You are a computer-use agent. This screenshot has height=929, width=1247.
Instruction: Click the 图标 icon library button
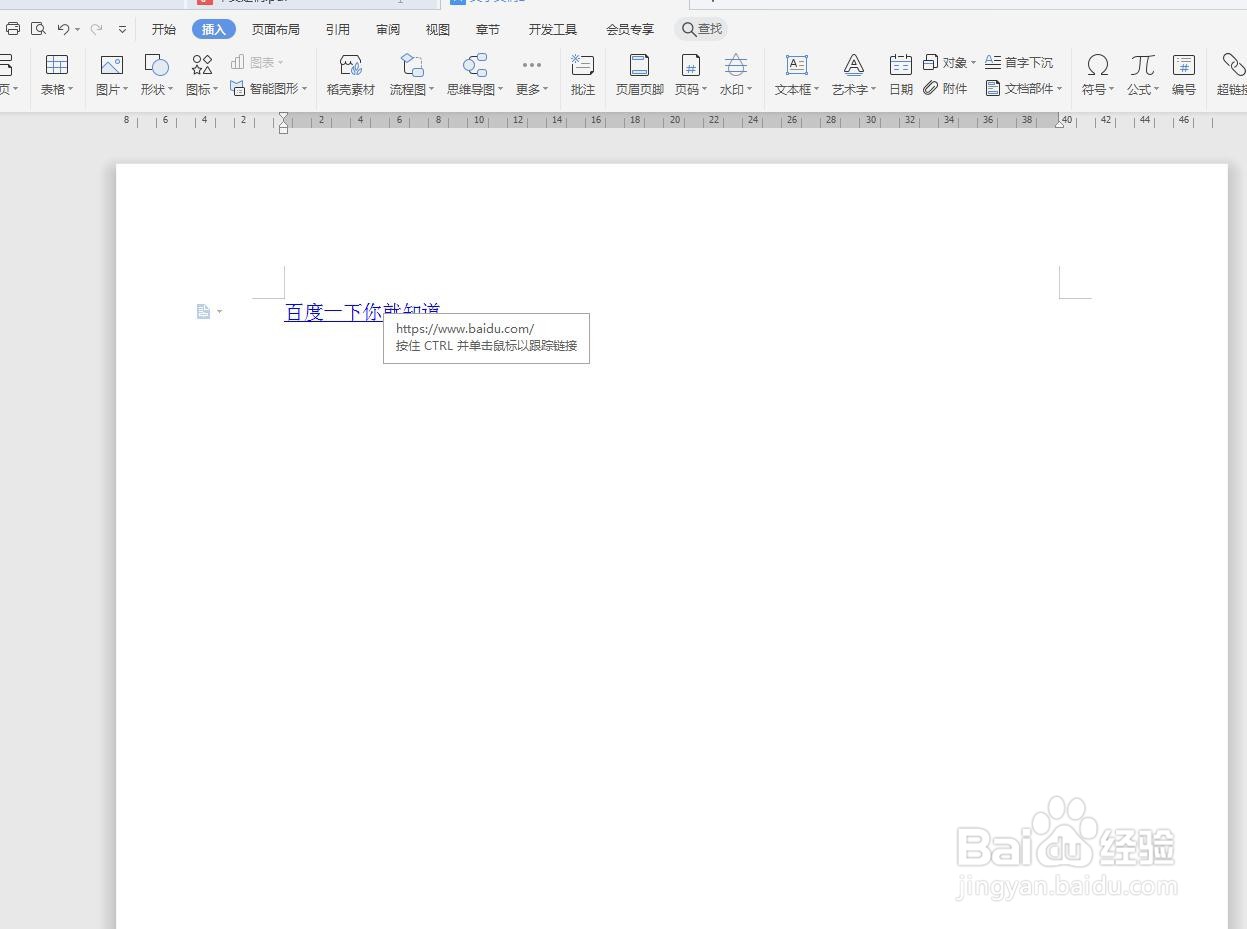[x=202, y=66]
